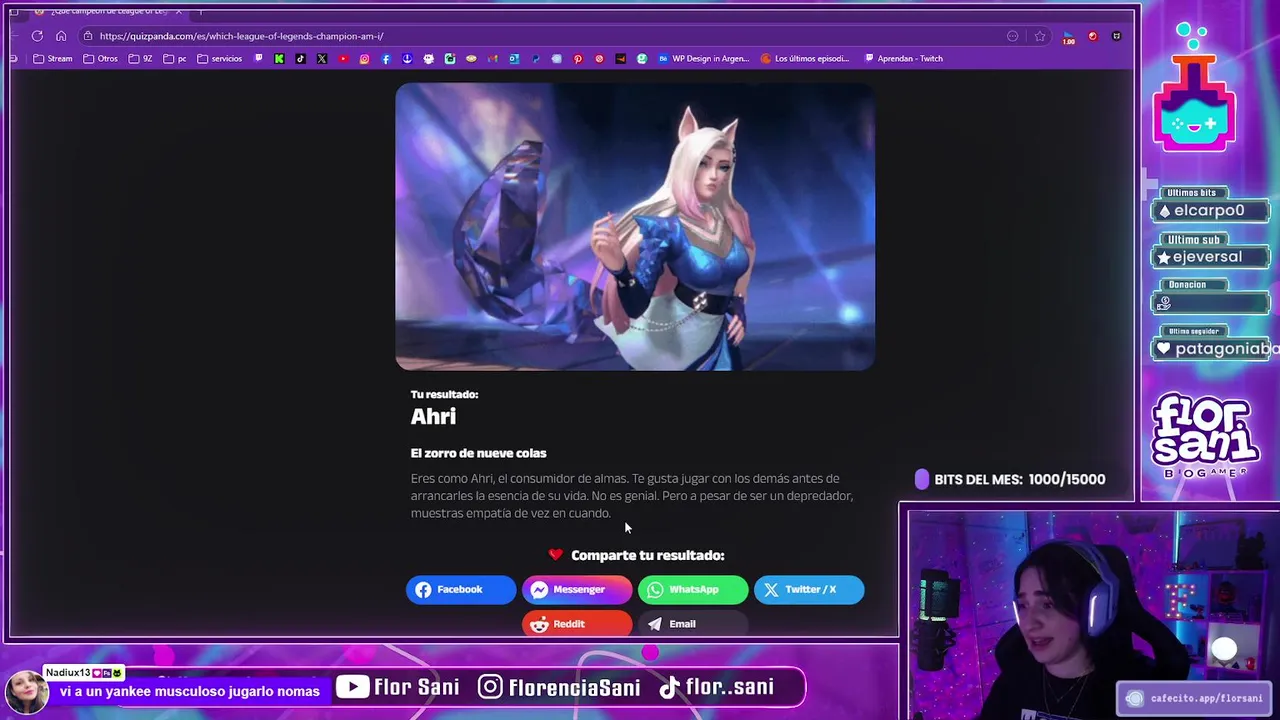Reload the page with the refresh icon

click(x=37, y=36)
